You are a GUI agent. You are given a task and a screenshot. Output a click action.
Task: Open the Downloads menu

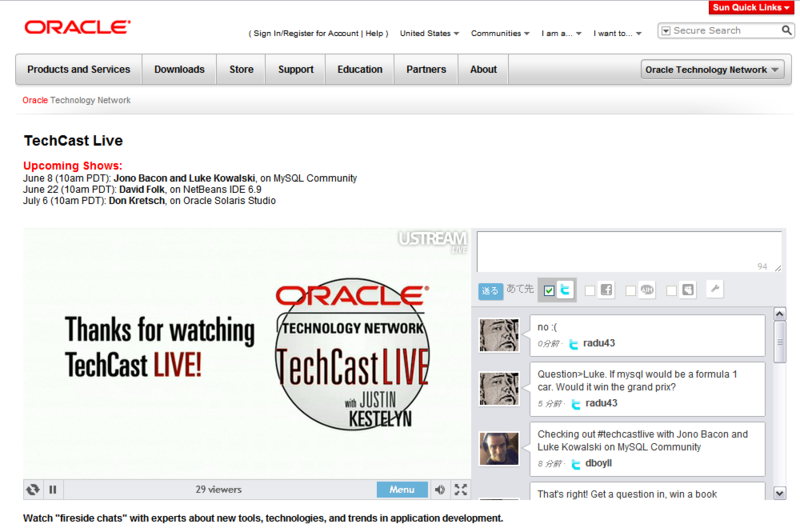(x=179, y=69)
